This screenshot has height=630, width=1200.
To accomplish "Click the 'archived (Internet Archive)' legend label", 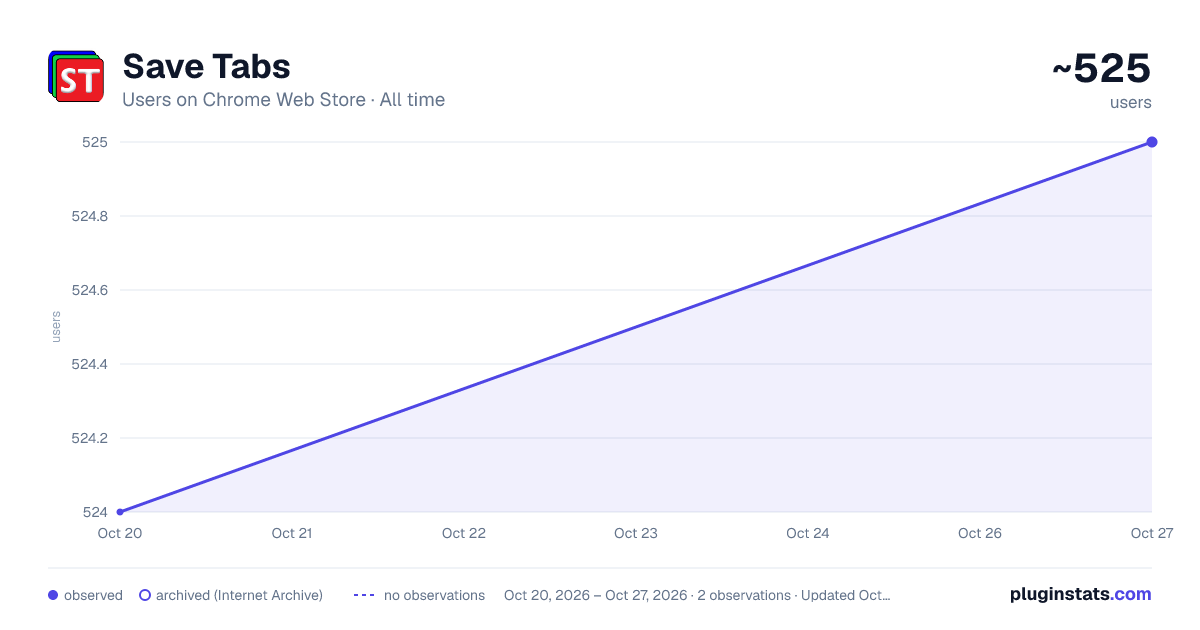I will click(x=239, y=595).
